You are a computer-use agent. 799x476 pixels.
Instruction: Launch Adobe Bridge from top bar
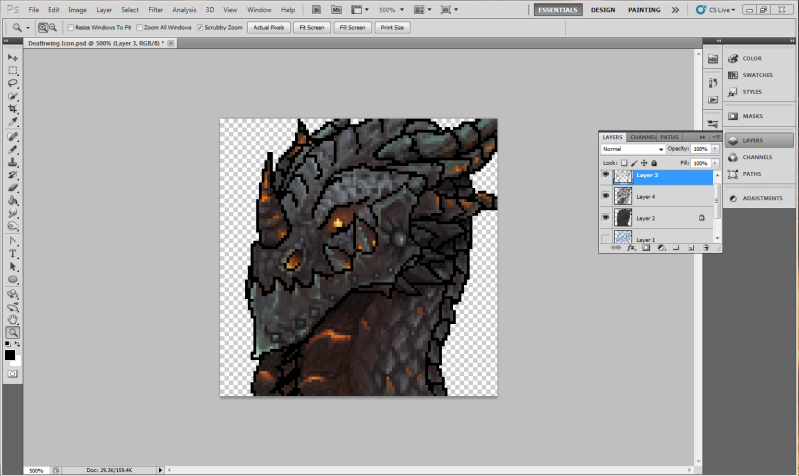pos(316,10)
